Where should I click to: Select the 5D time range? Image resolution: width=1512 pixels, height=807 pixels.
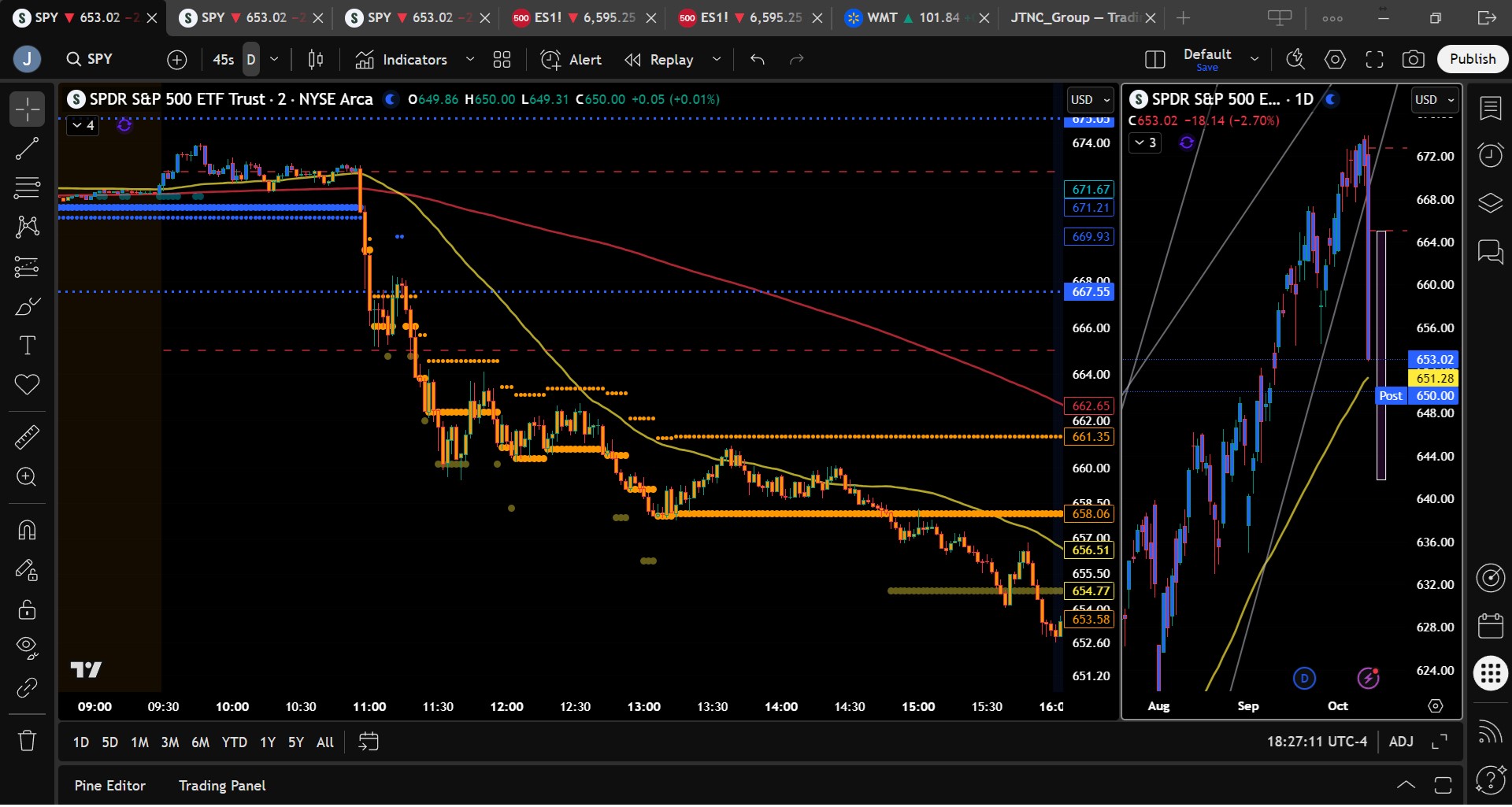click(x=110, y=742)
